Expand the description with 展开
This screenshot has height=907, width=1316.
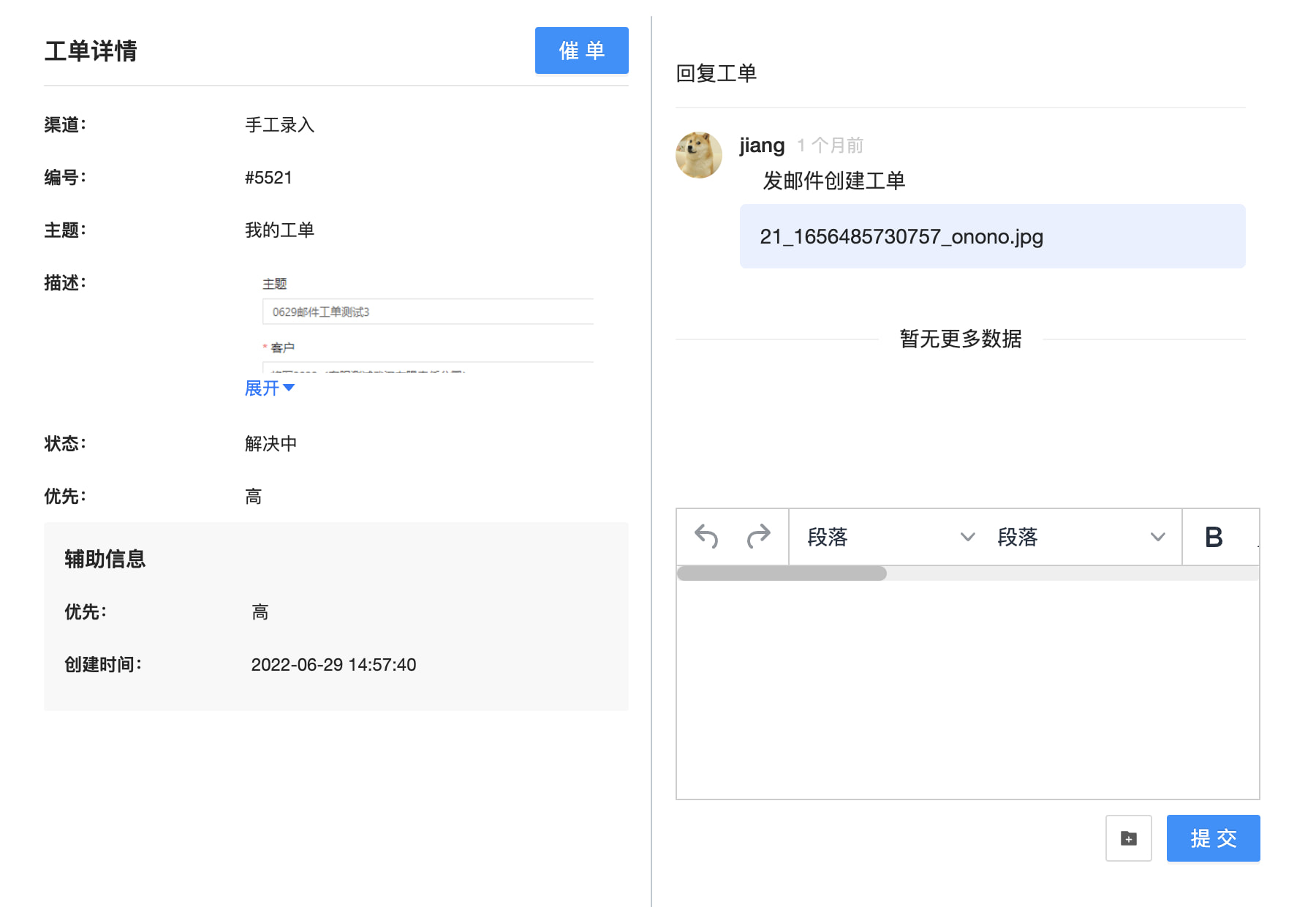coord(269,388)
